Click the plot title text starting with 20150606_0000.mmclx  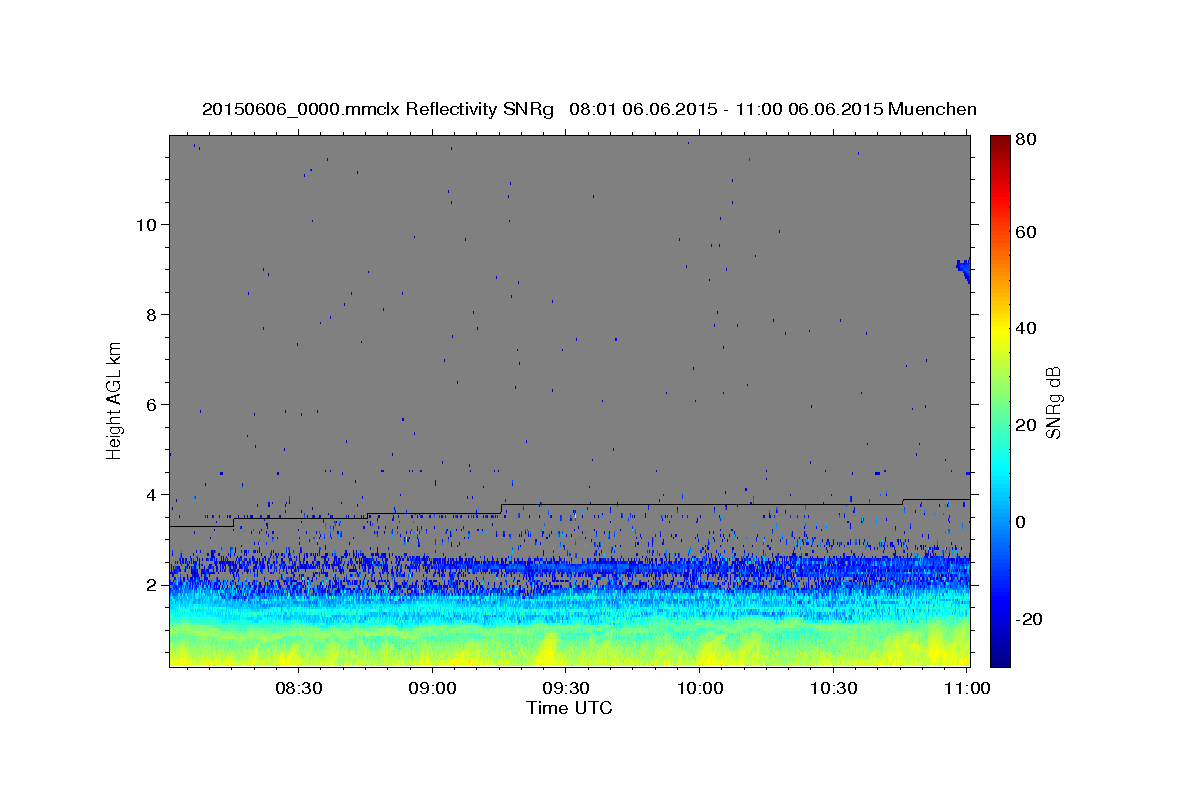click(589, 109)
